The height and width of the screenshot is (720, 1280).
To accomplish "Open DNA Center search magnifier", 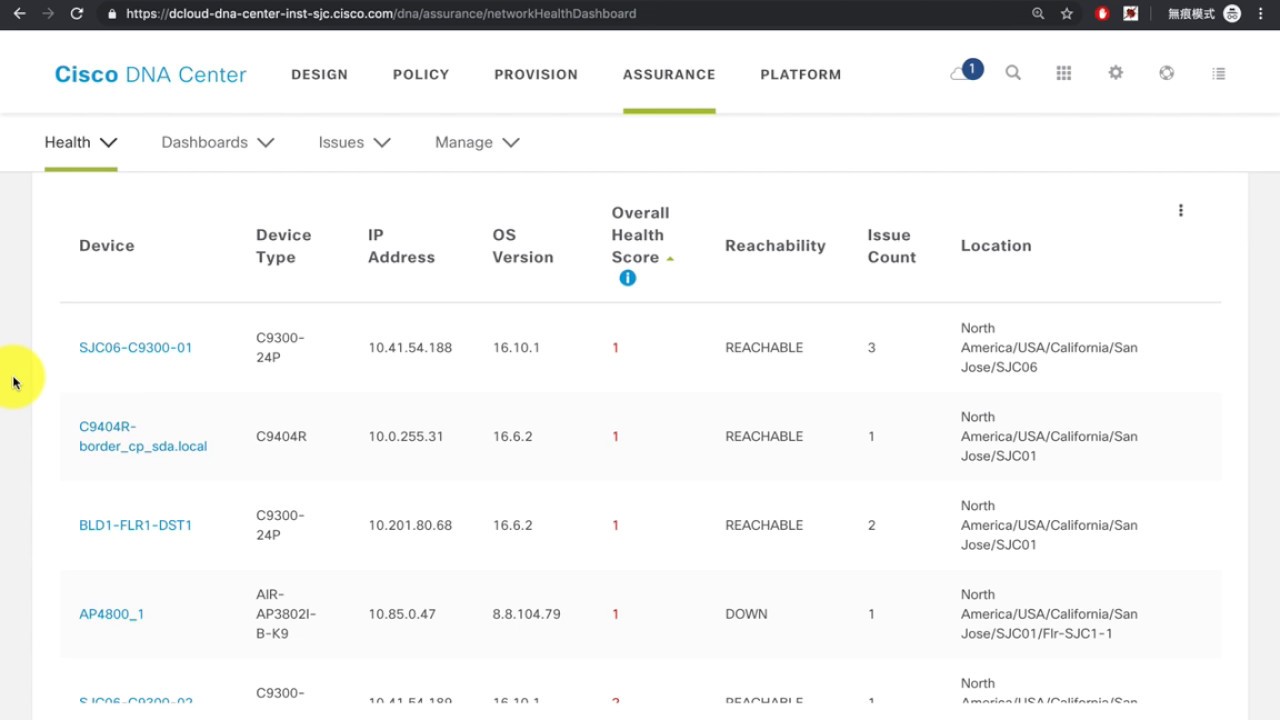I will [x=1013, y=73].
